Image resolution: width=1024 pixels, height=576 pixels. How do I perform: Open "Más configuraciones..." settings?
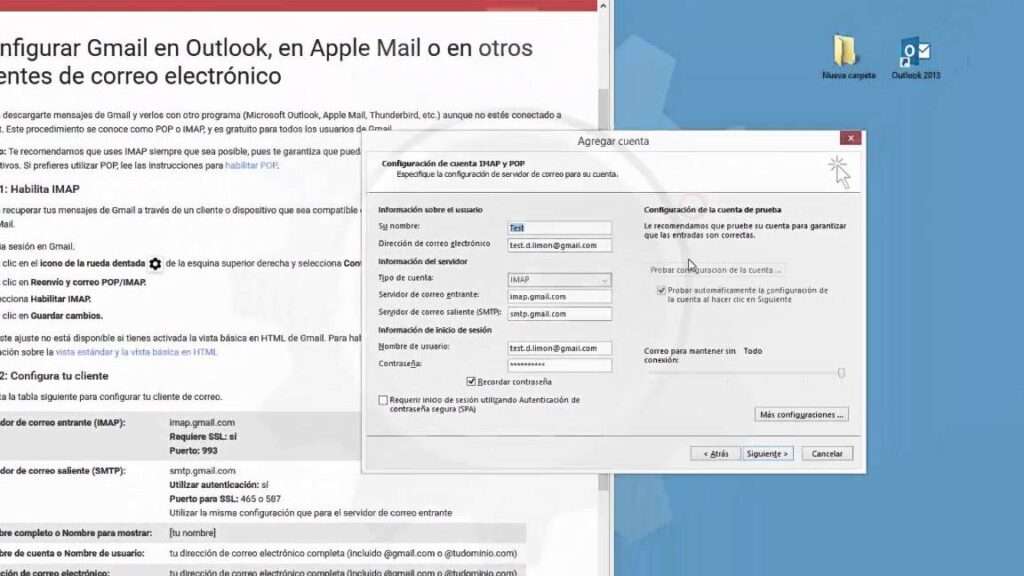800,414
